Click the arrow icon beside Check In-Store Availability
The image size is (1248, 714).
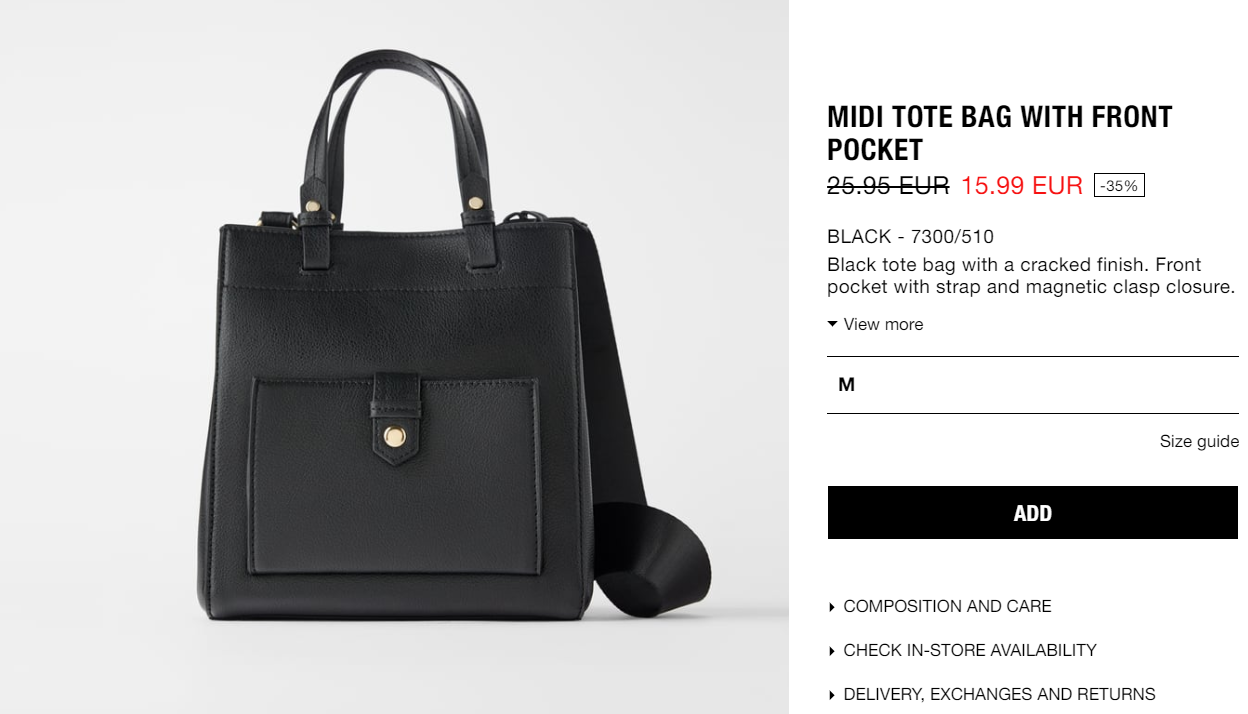click(x=831, y=651)
